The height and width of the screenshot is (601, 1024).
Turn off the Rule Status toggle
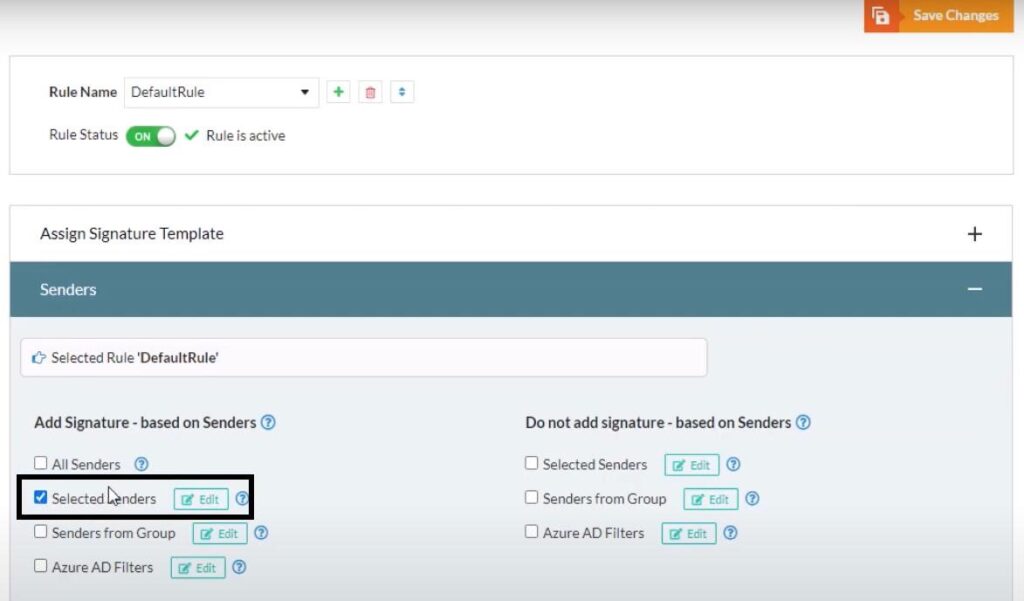click(150, 135)
